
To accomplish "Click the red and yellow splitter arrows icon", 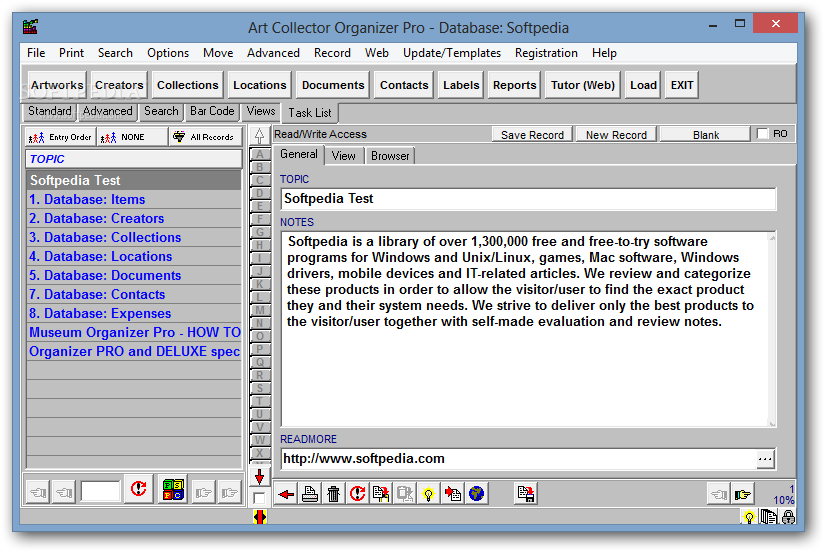I will point(259,517).
